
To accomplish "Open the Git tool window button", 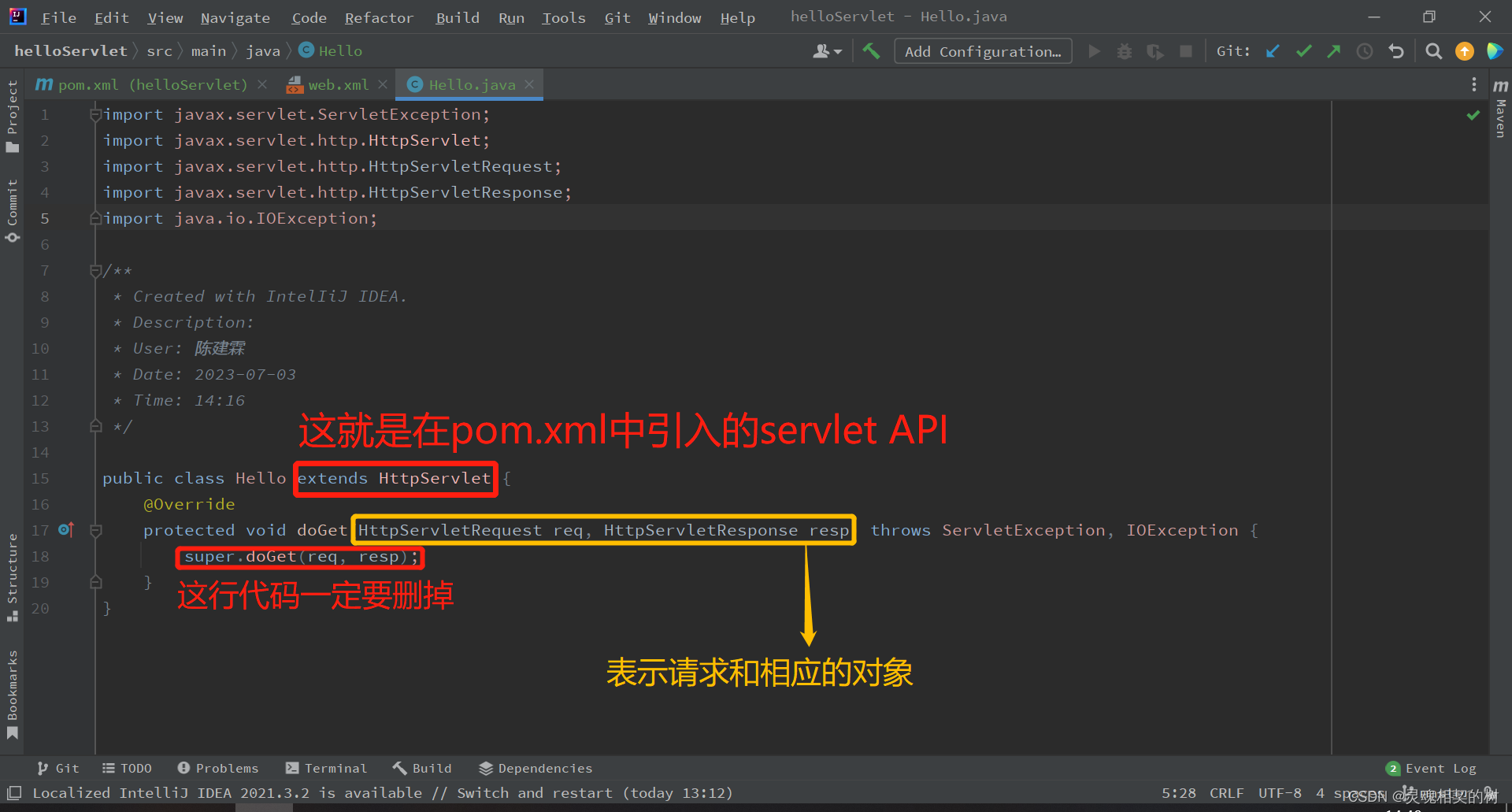I will pos(57,768).
